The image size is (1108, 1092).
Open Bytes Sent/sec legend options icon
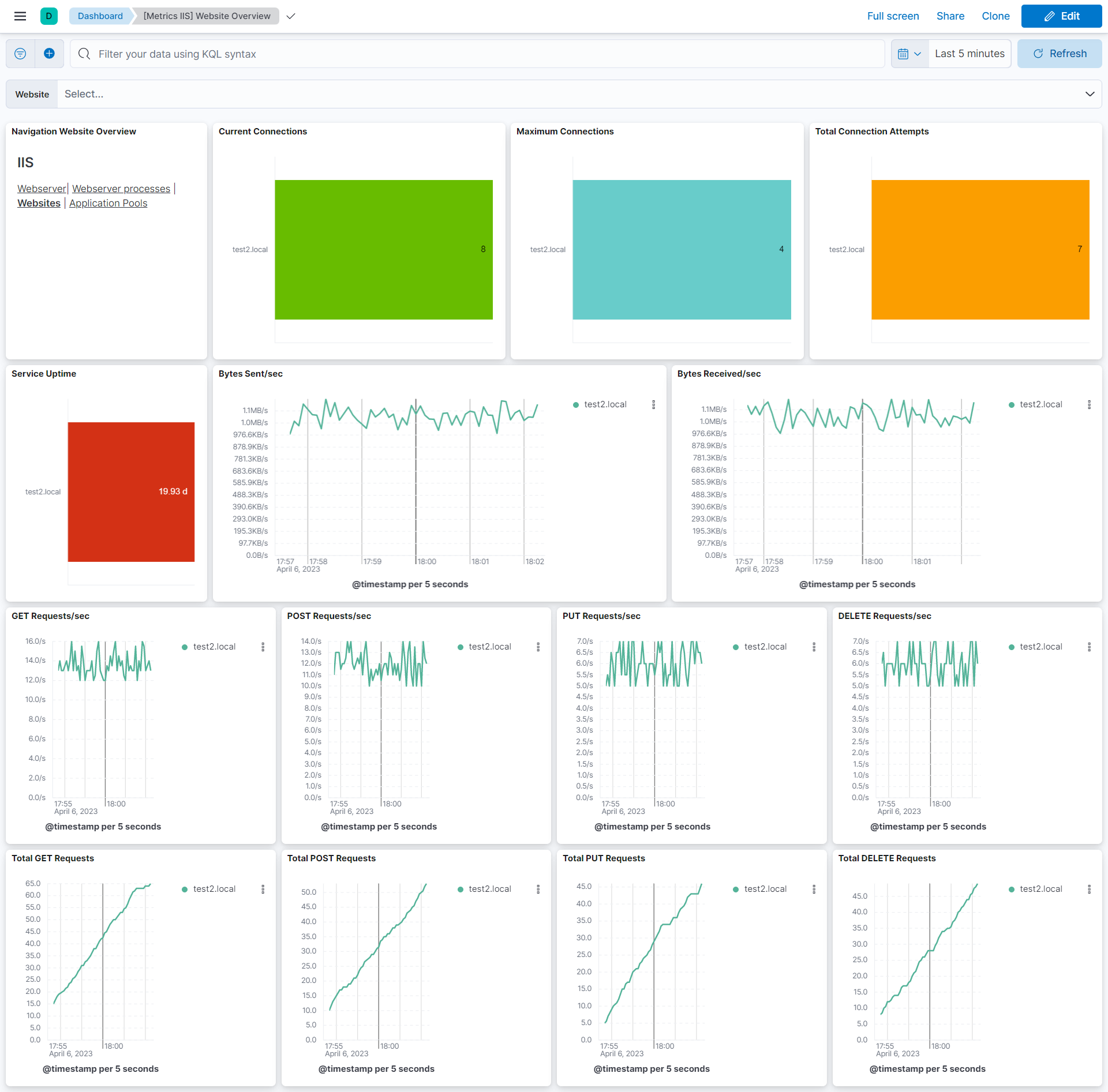(654, 405)
